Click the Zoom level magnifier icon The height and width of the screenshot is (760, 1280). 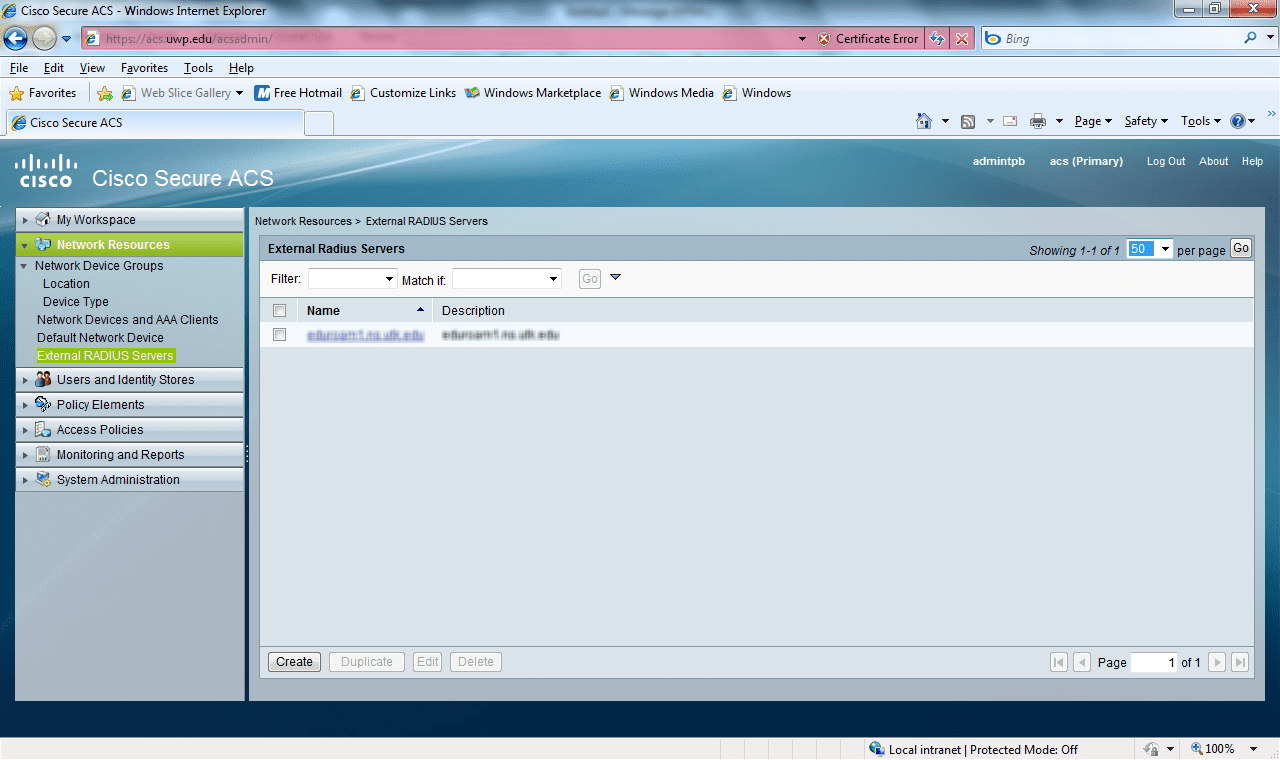tap(1197, 749)
